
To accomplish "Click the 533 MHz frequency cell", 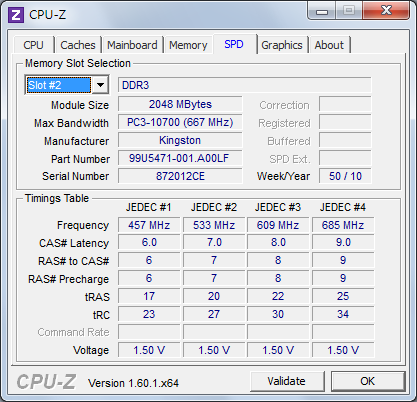I will click(x=214, y=225).
